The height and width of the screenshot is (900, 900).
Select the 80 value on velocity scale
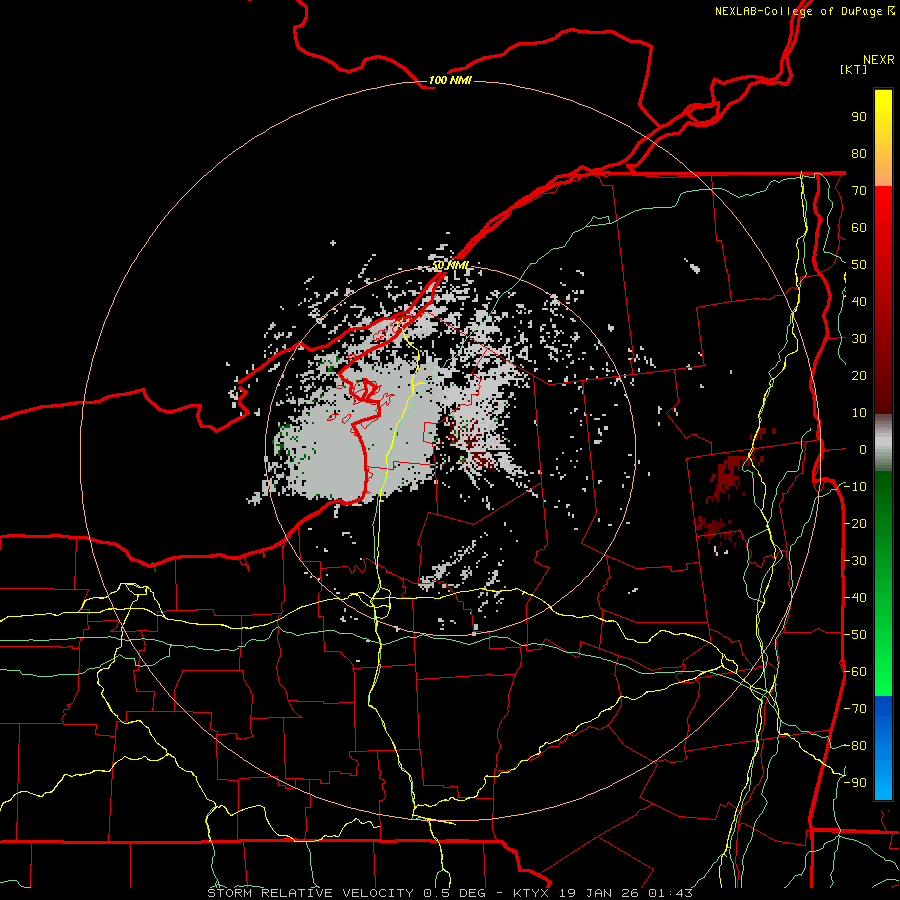point(859,154)
